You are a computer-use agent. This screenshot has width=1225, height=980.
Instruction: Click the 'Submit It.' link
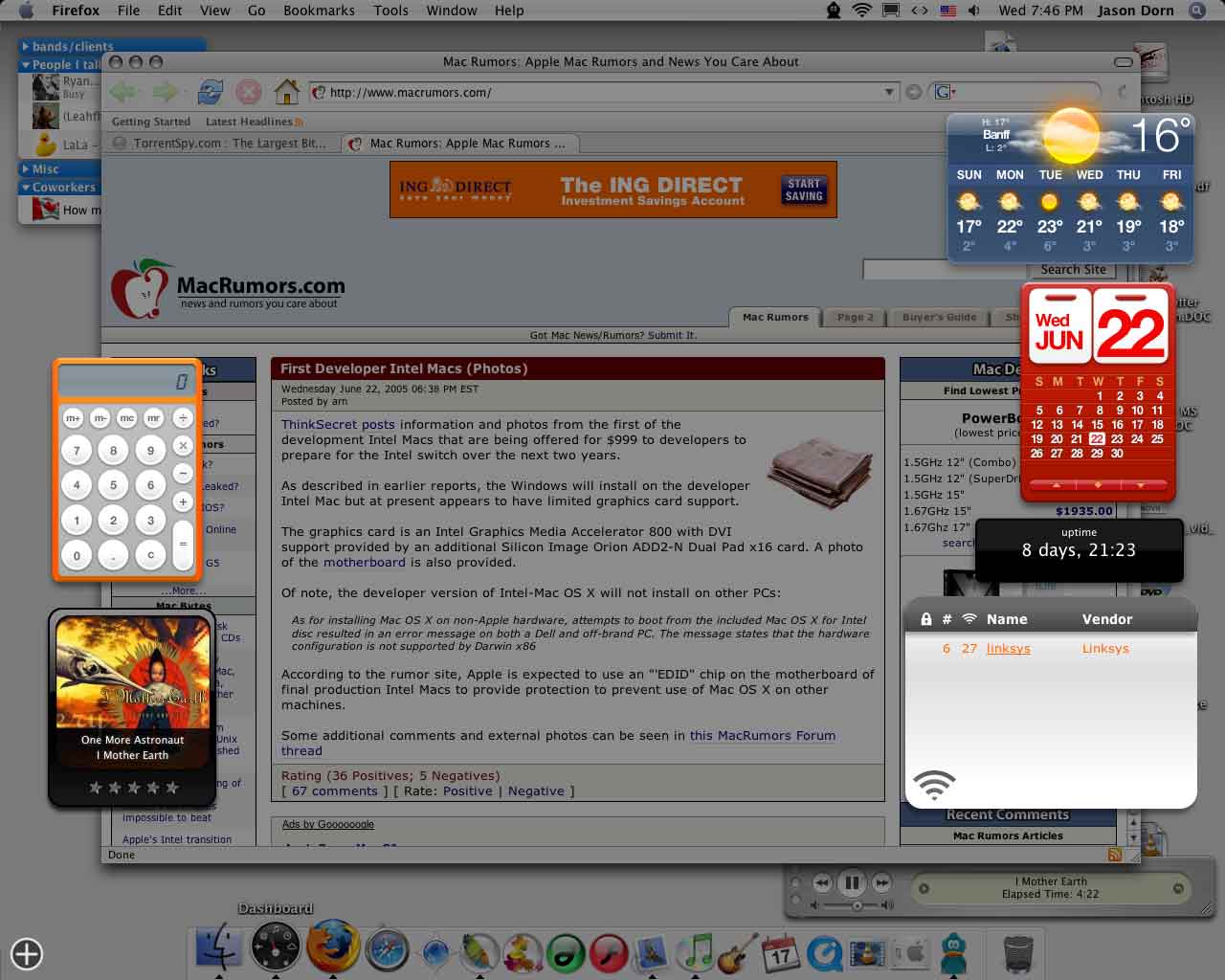[672, 335]
